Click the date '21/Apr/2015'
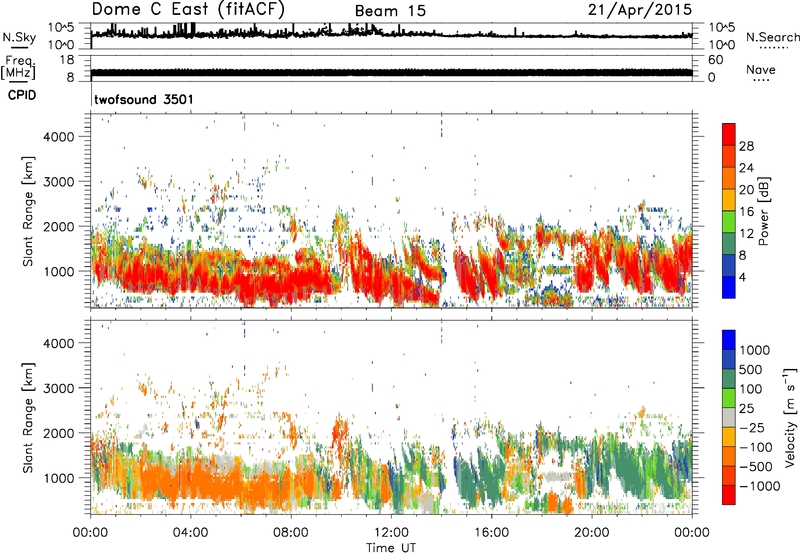Image resolution: width=800 pixels, height=554 pixels. pos(640,10)
